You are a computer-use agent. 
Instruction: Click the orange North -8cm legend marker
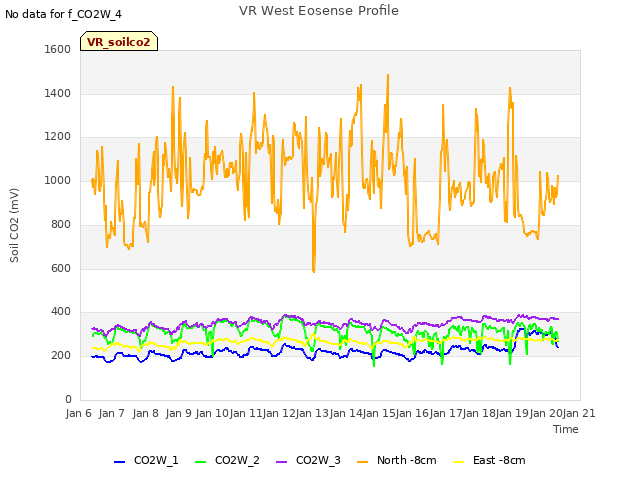click(362, 462)
